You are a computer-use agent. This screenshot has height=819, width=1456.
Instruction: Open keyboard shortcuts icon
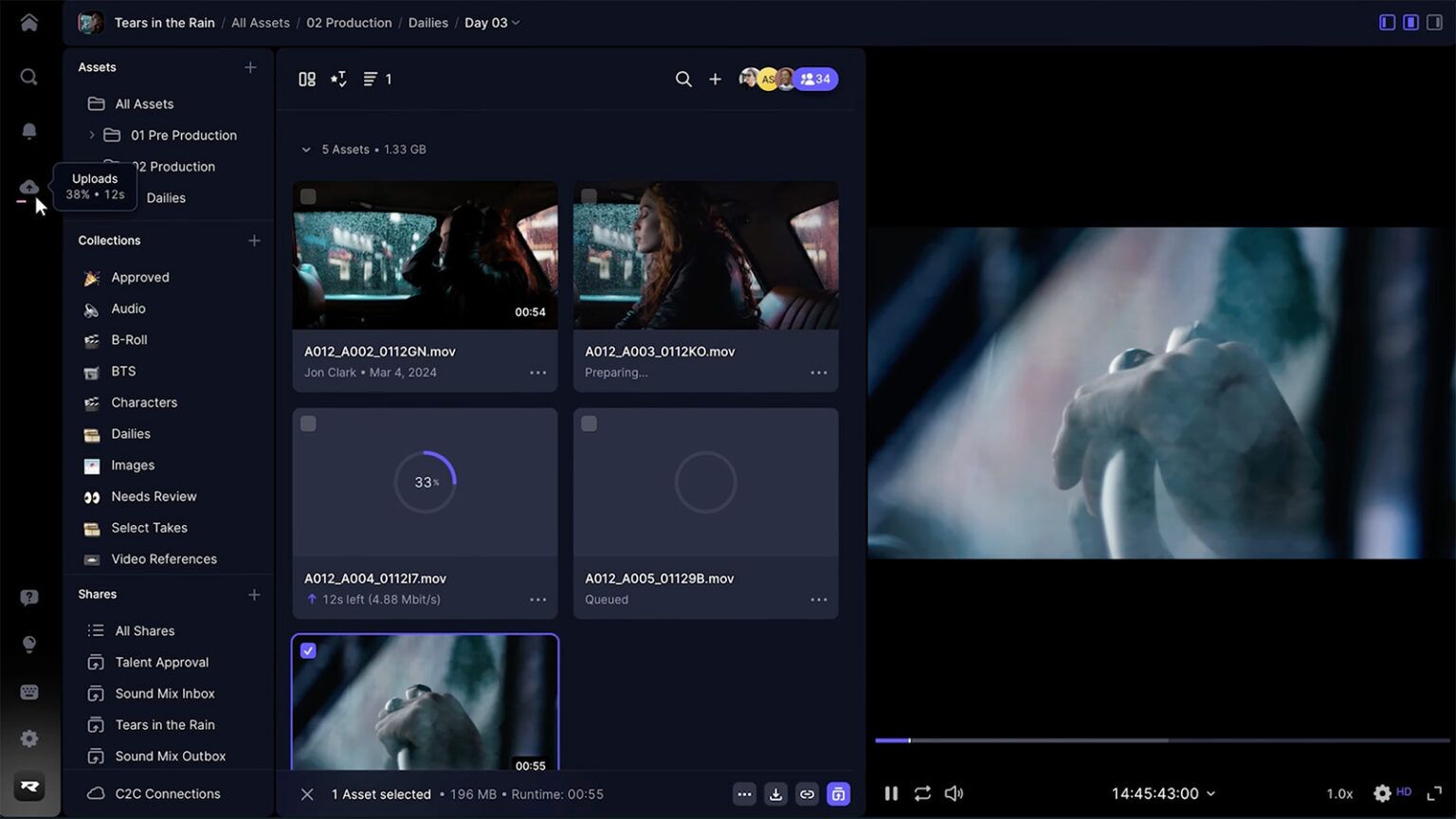[x=29, y=692]
